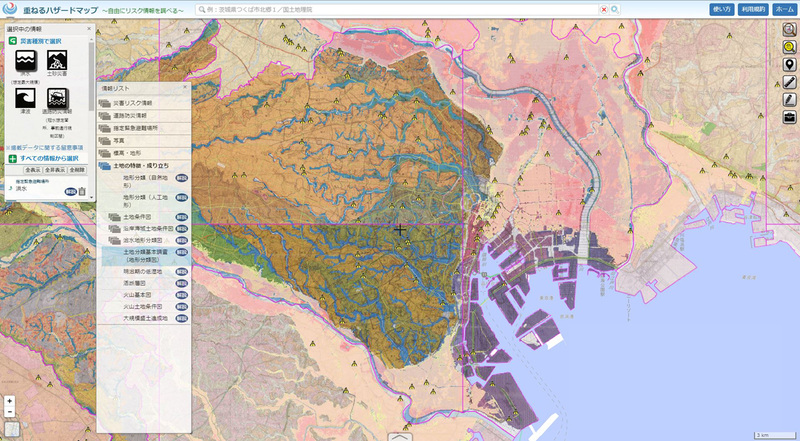The width and height of the screenshot is (800, 441).
Task: Click green plus beside すべての情報から選択
Action: point(13,159)
